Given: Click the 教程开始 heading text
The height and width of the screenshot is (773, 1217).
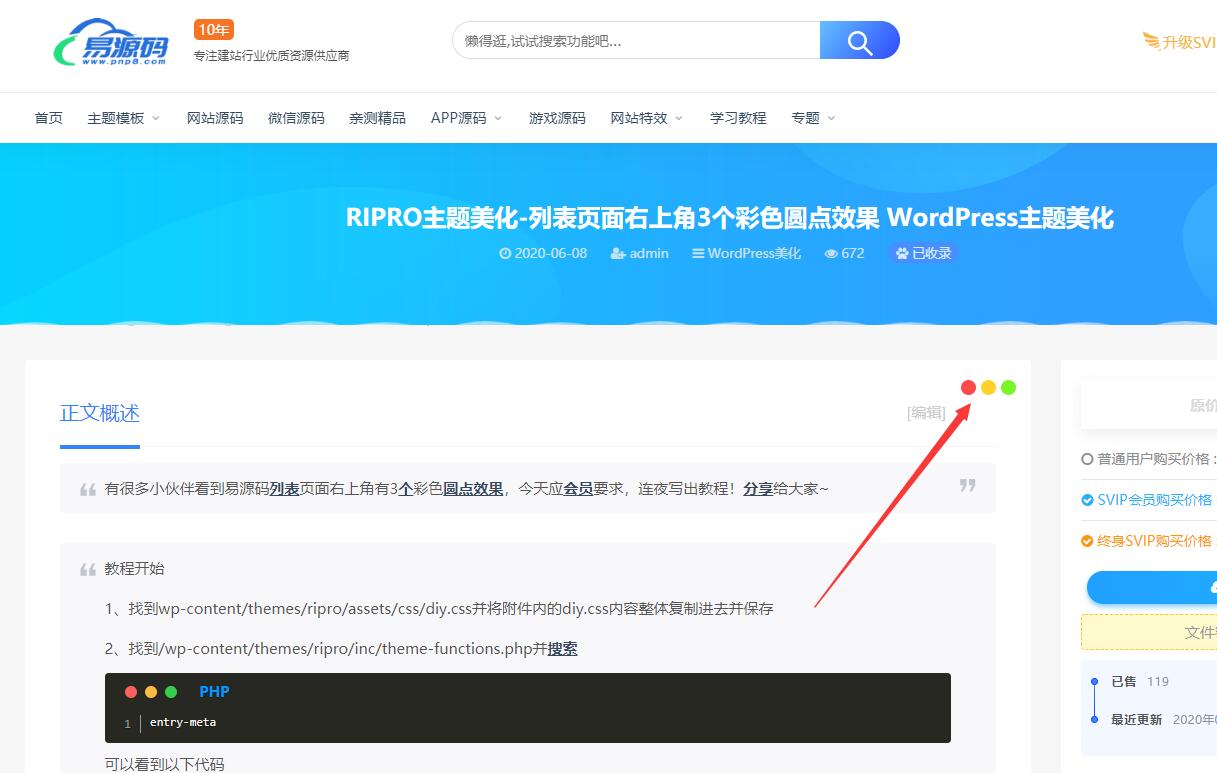Looking at the screenshot, I should (134, 569).
